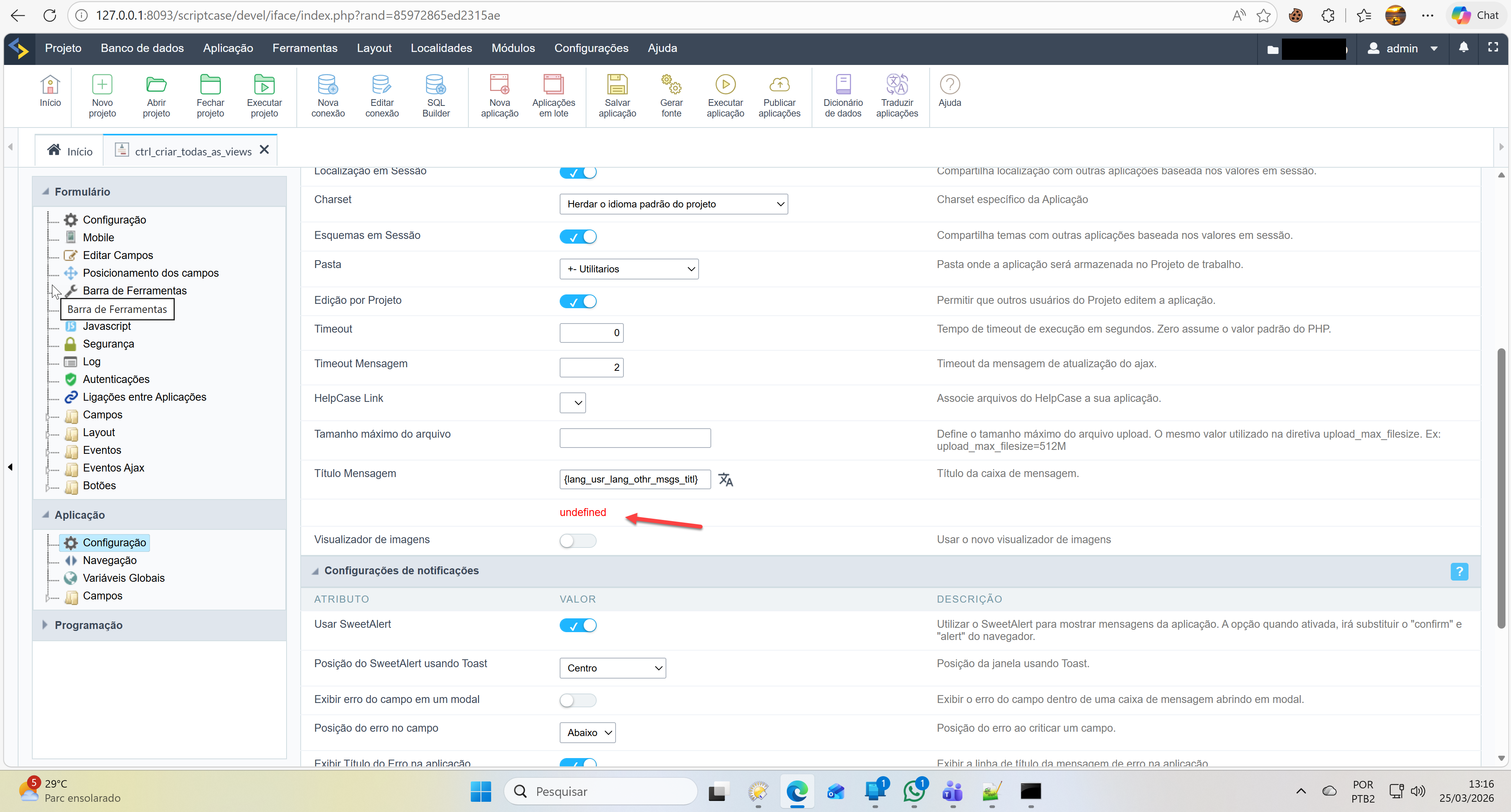Open the Charset dropdown
The height and width of the screenshot is (812, 1511).
673,204
